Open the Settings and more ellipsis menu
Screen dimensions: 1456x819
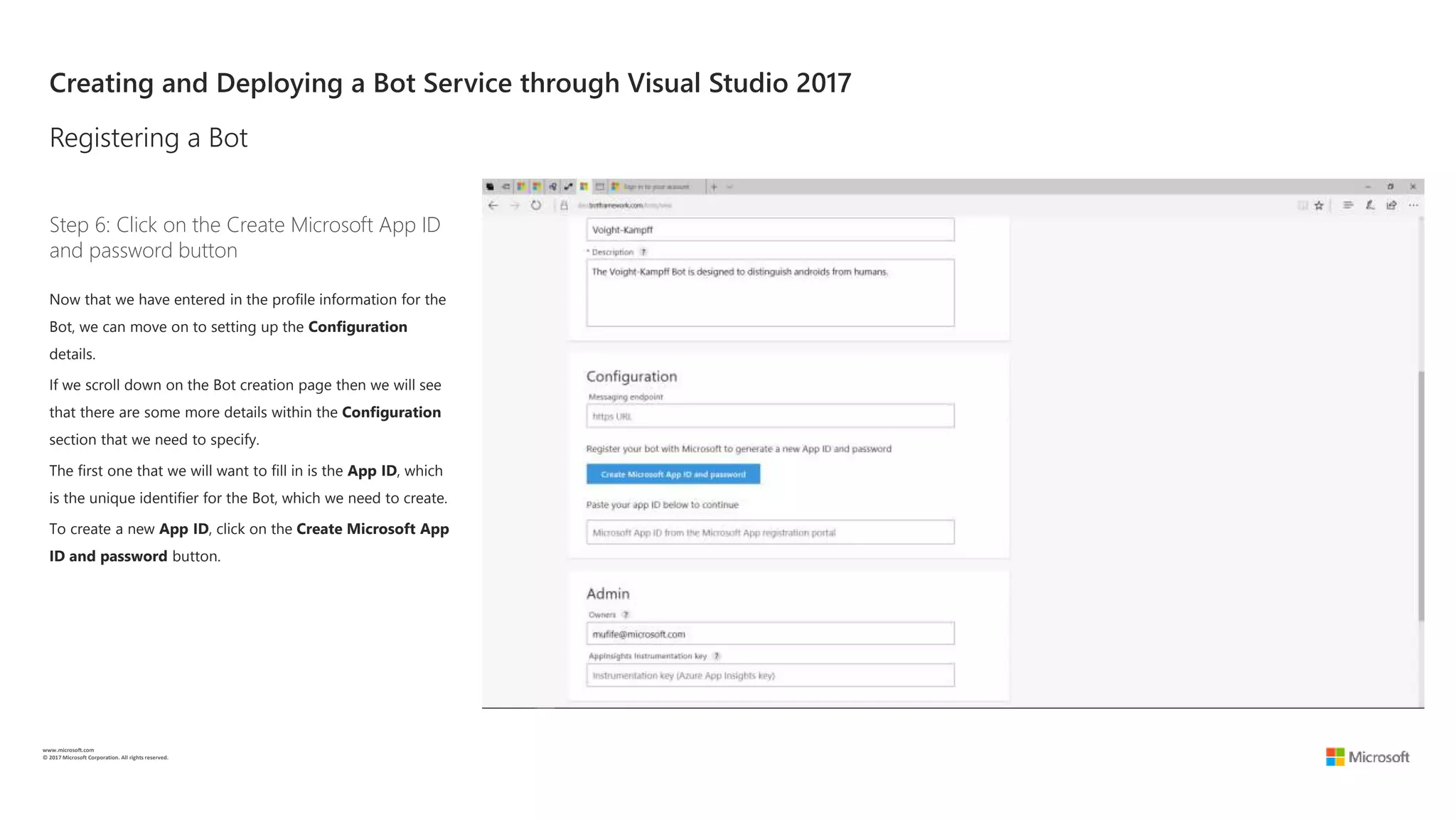(x=1413, y=205)
